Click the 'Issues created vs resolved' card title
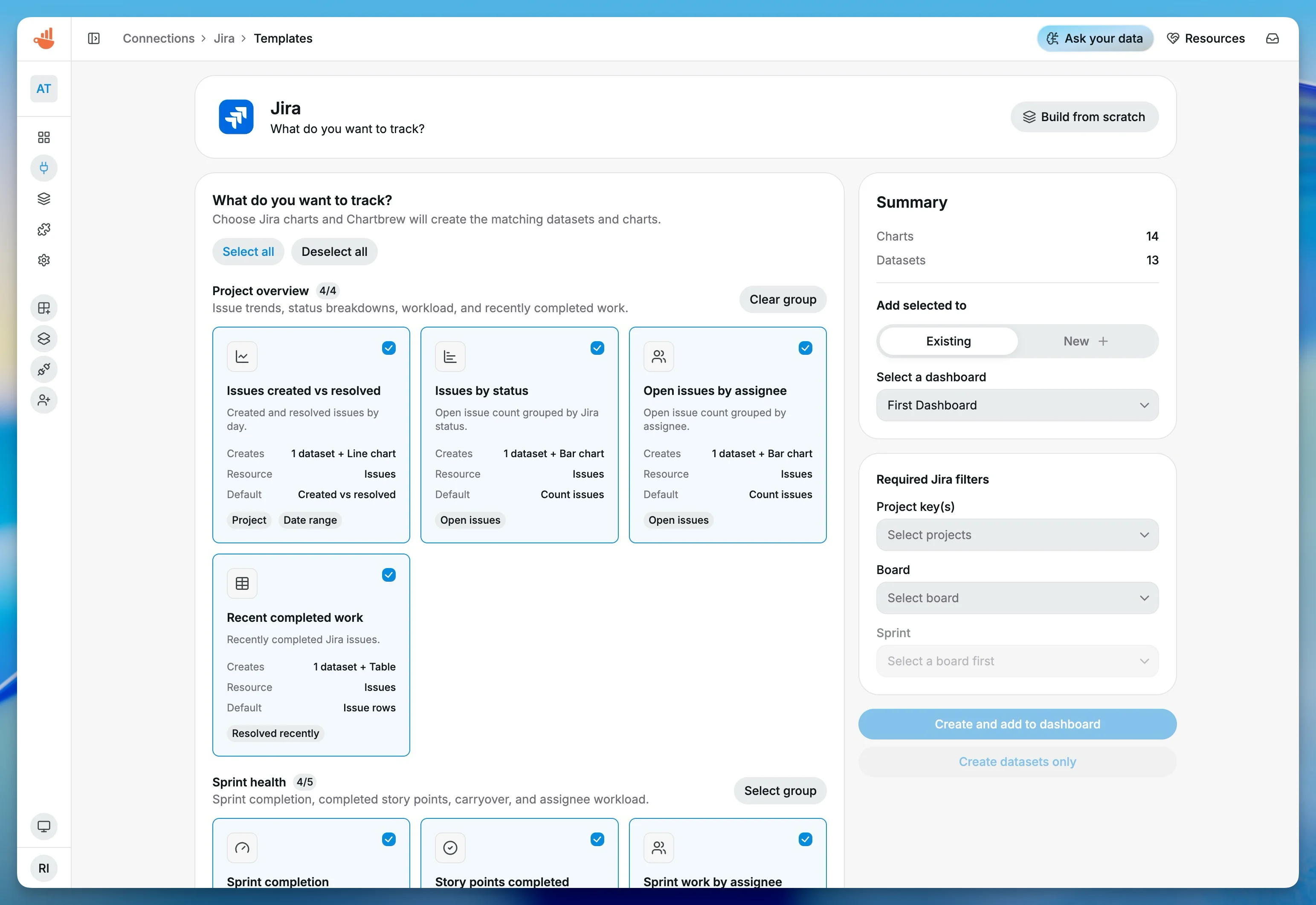Viewport: 1316px width, 905px height. coord(303,391)
